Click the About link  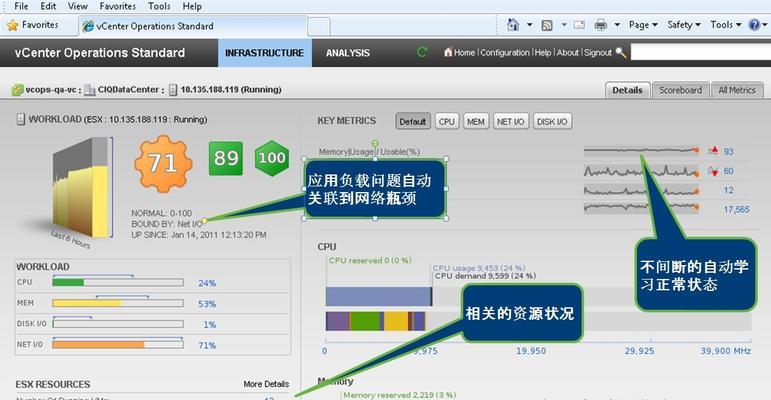point(567,52)
